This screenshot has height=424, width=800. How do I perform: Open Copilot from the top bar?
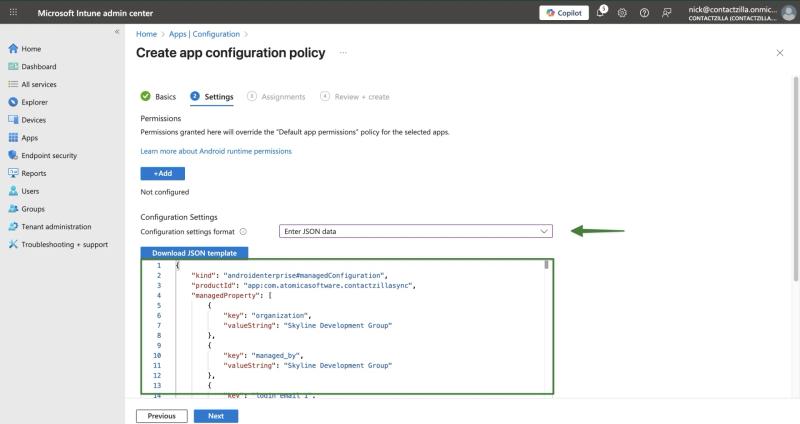click(564, 13)
